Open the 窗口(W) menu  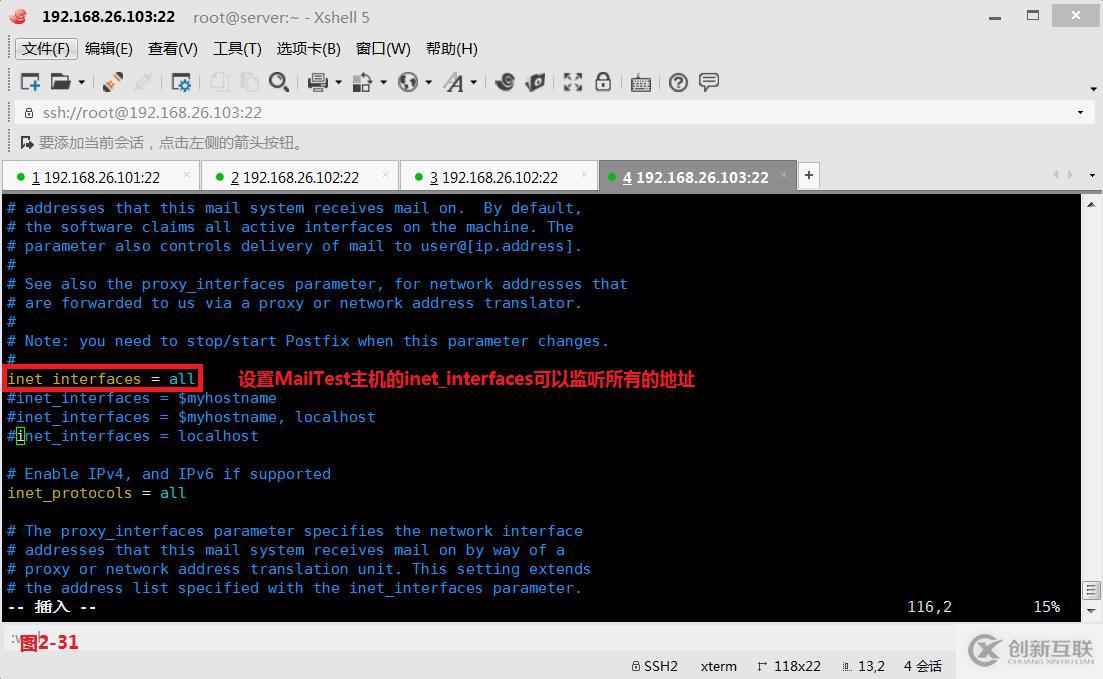tap(383, 49)
